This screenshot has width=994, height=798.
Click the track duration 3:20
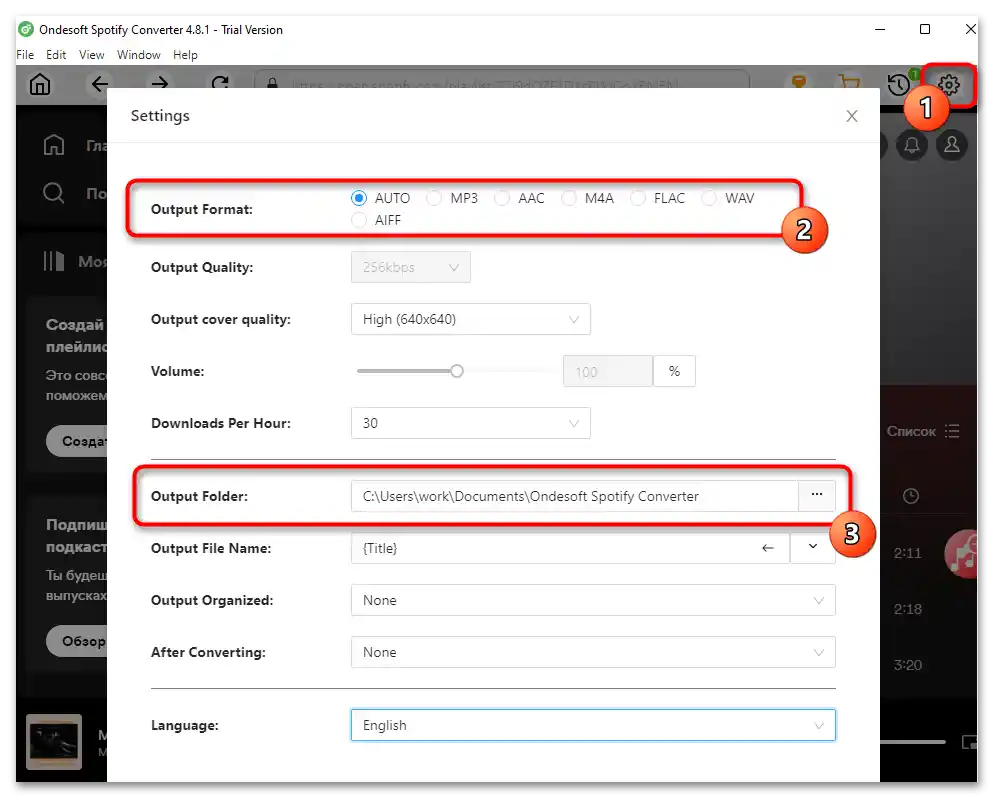907,666
